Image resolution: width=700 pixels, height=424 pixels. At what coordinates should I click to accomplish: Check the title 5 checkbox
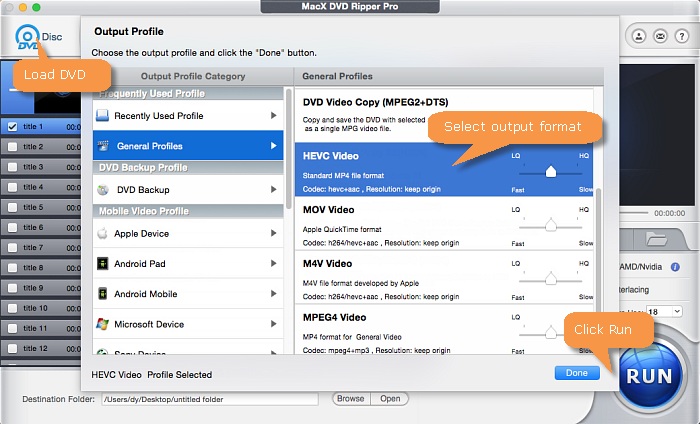[x=12, y=207]
